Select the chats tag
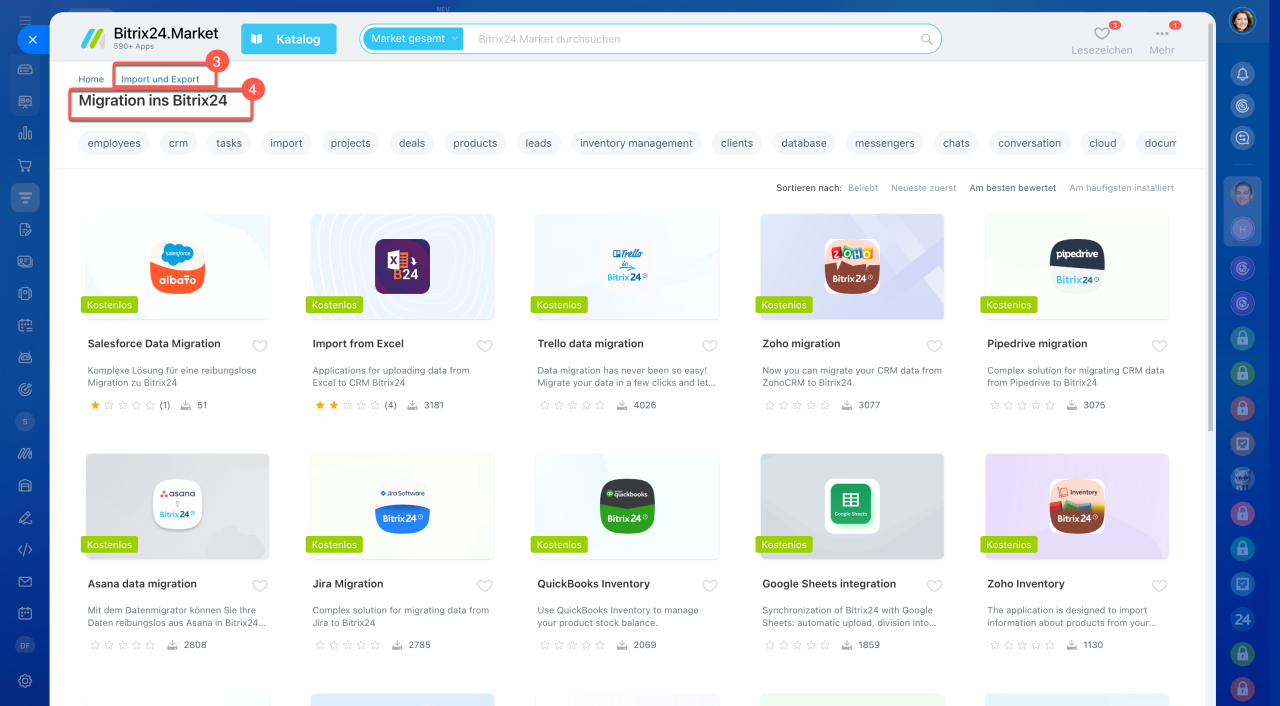Viewport: 1280px width, 706px height. click(957, 143)
